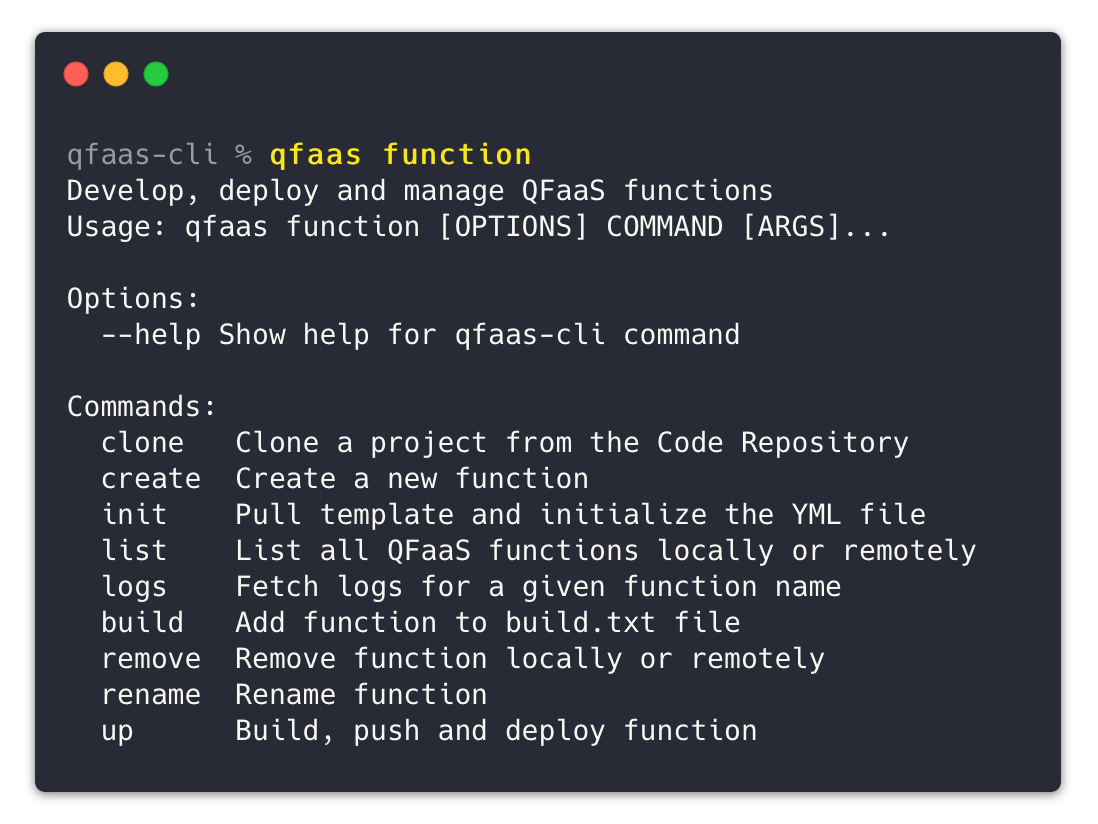The image size is (1098, 824).
Task: Click the "Commands:" section heading
Action: [x=142, y=407]
